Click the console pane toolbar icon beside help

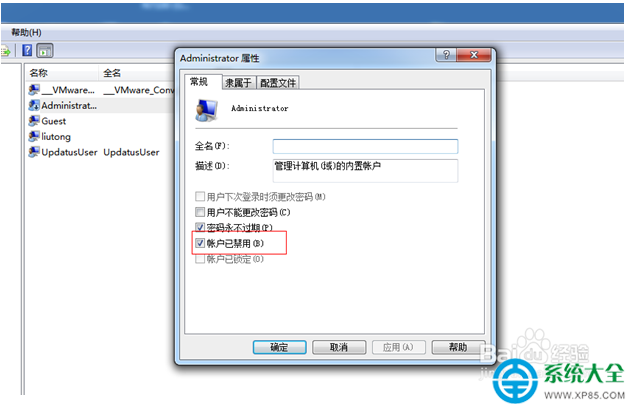[45, 51]
